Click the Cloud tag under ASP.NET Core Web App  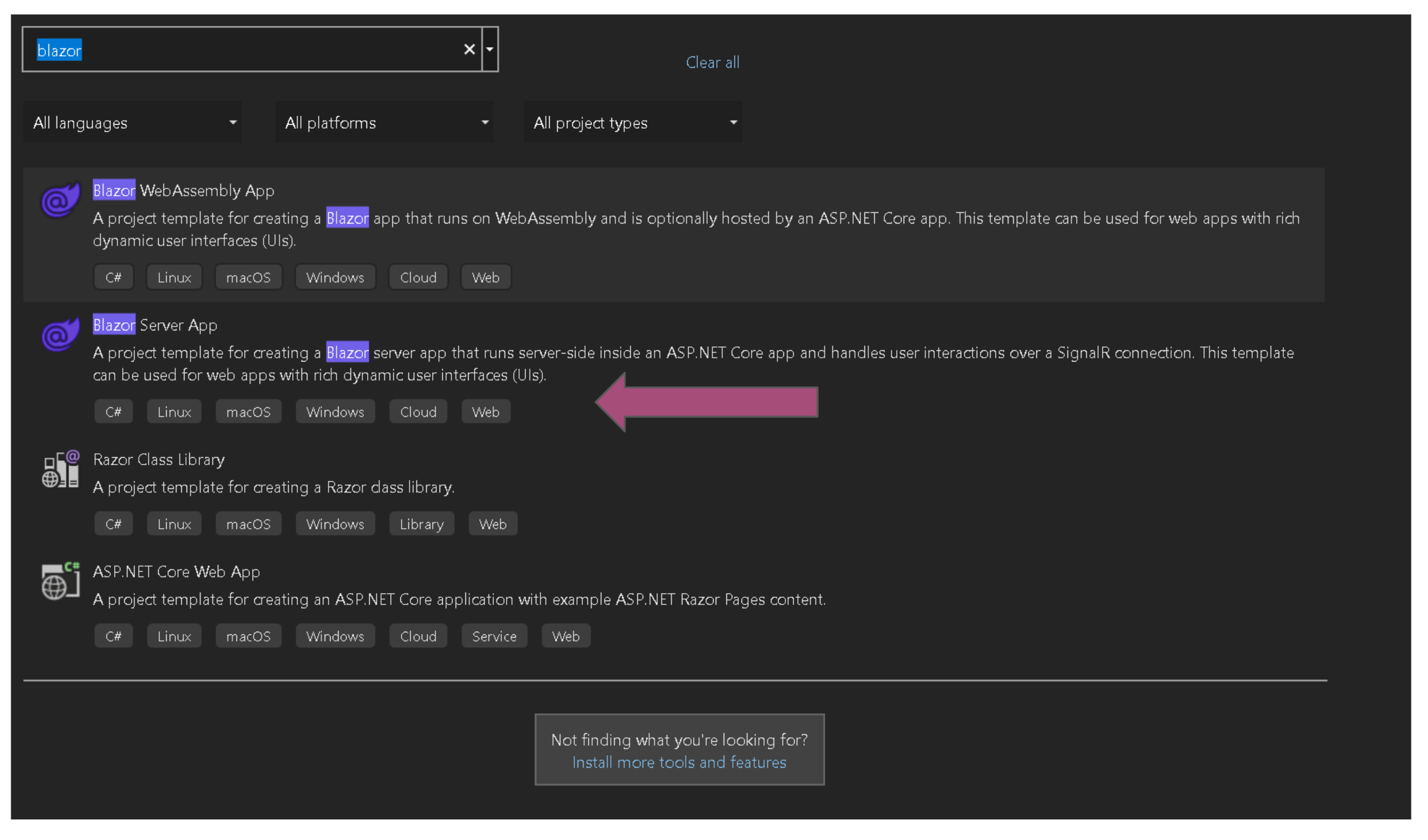click(418, 636)
